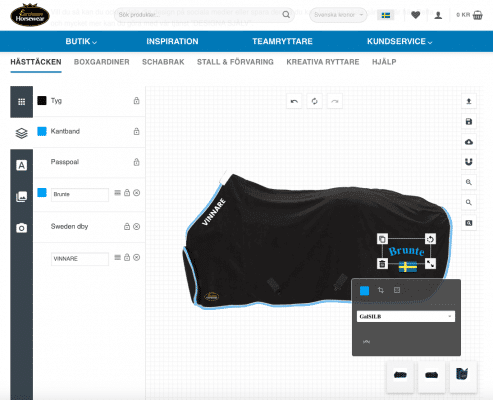Switch to the STALL & FÖRVARING tab
Image resolution: width=493 pixels, height=400 pixels.
235,62
